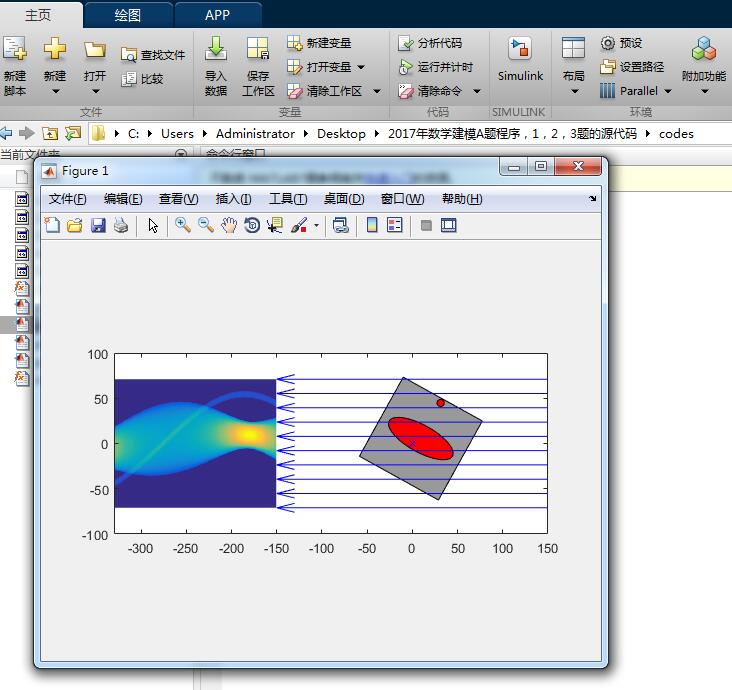The width and height of the screenshot is (732, 690).
Task: Expand the New (新建) dropdown arrow
Action: coord(55,92)
